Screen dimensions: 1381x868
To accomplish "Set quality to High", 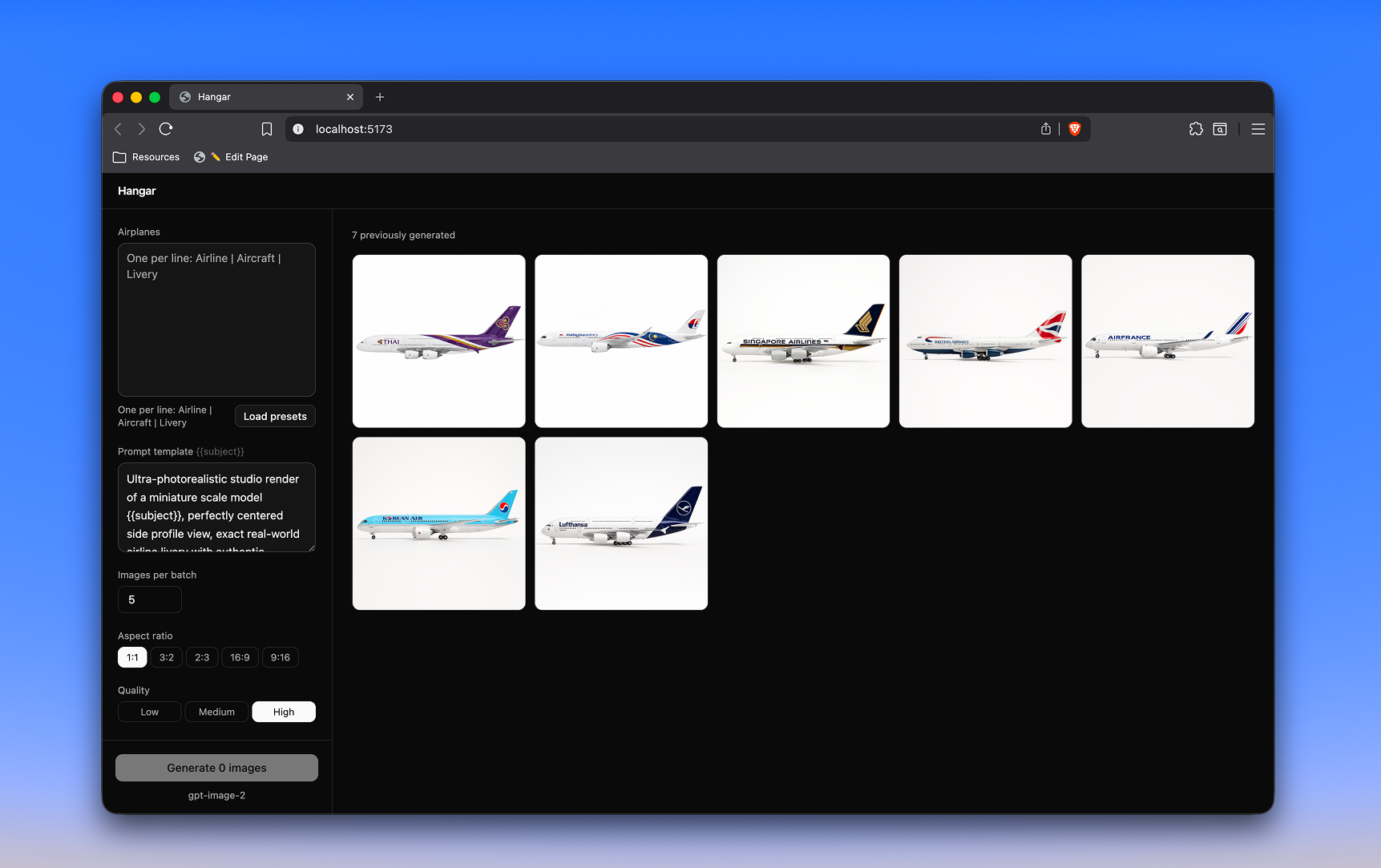I will point(284,712).
